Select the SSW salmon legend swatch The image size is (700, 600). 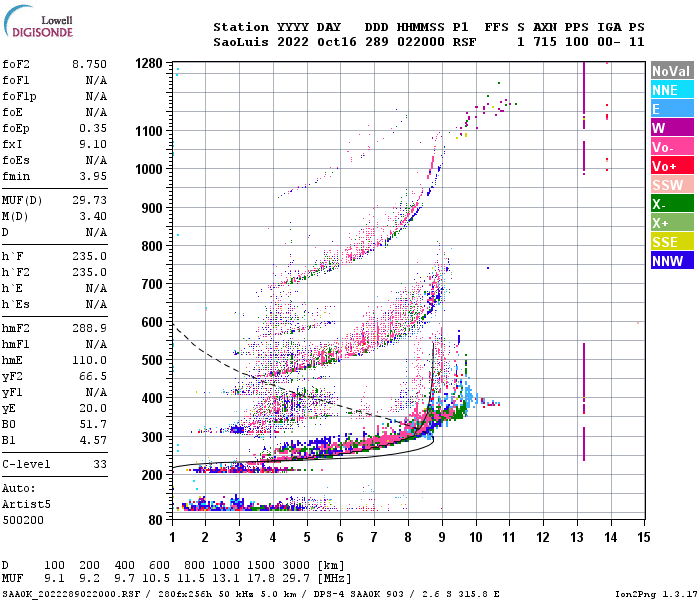pyautogui.click(x=672, y=185)
